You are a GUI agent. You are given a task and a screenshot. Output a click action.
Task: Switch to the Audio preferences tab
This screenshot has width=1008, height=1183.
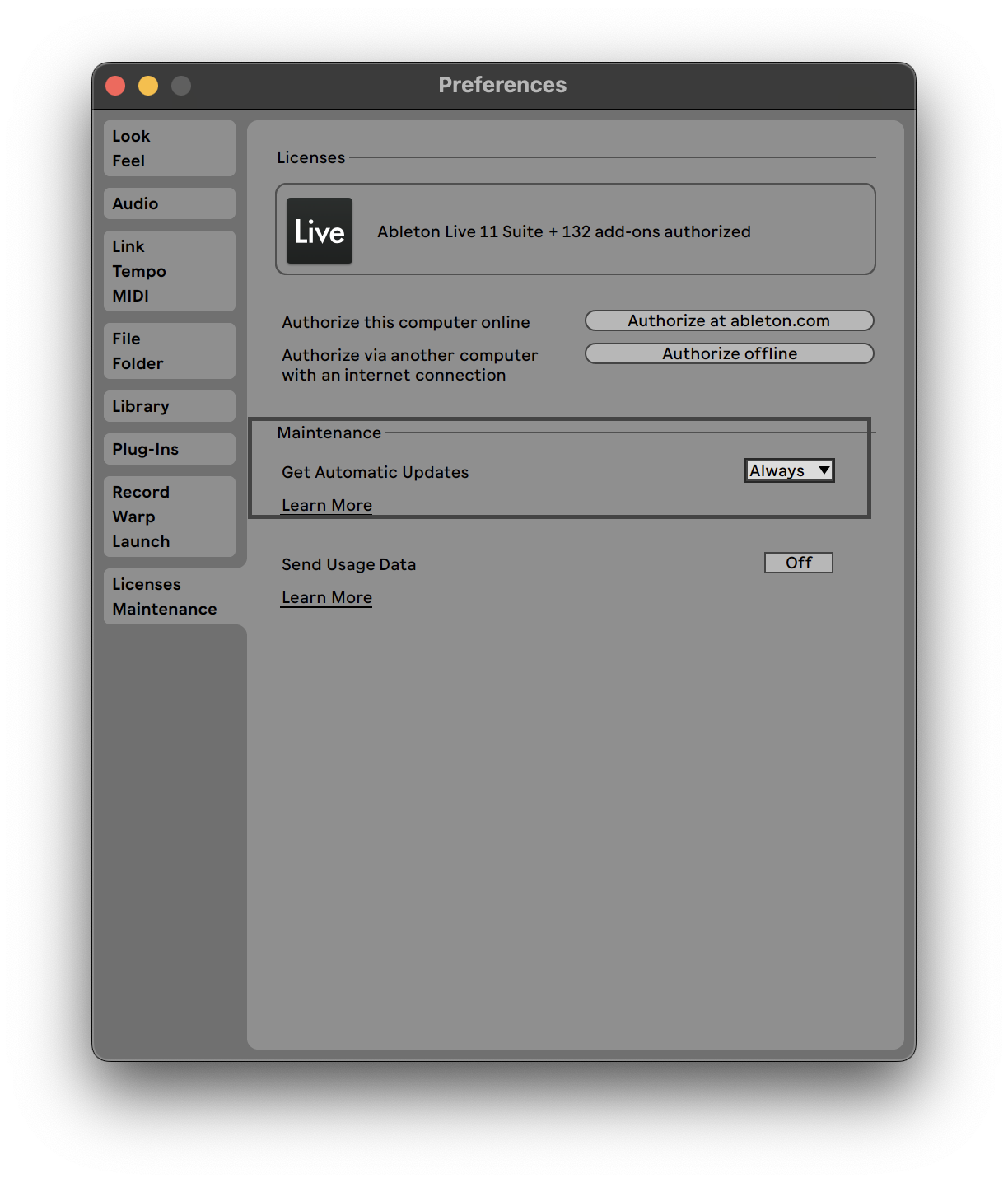[170, 203]
